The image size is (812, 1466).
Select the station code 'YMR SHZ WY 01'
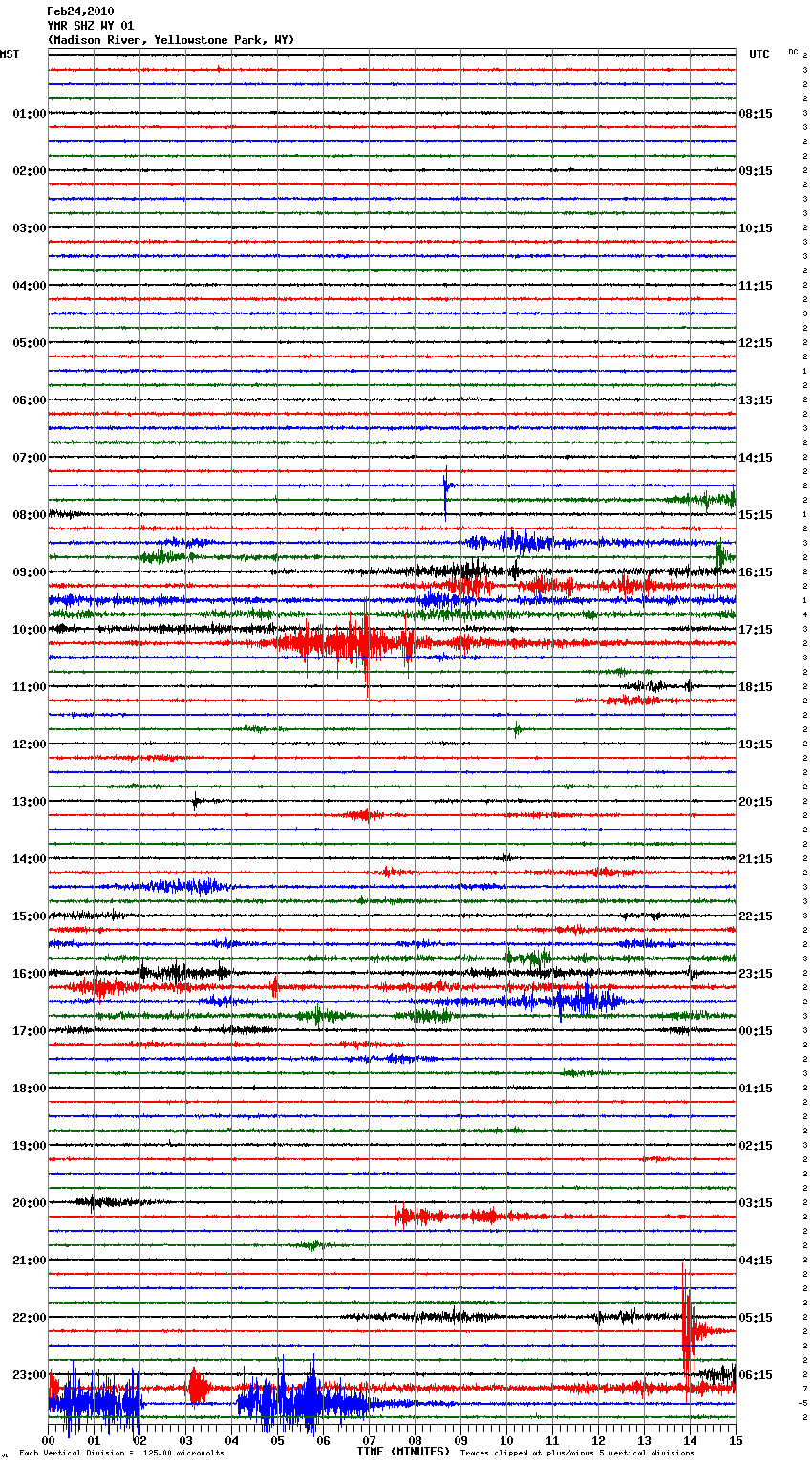pyautogui.click(x=91, y=26)
